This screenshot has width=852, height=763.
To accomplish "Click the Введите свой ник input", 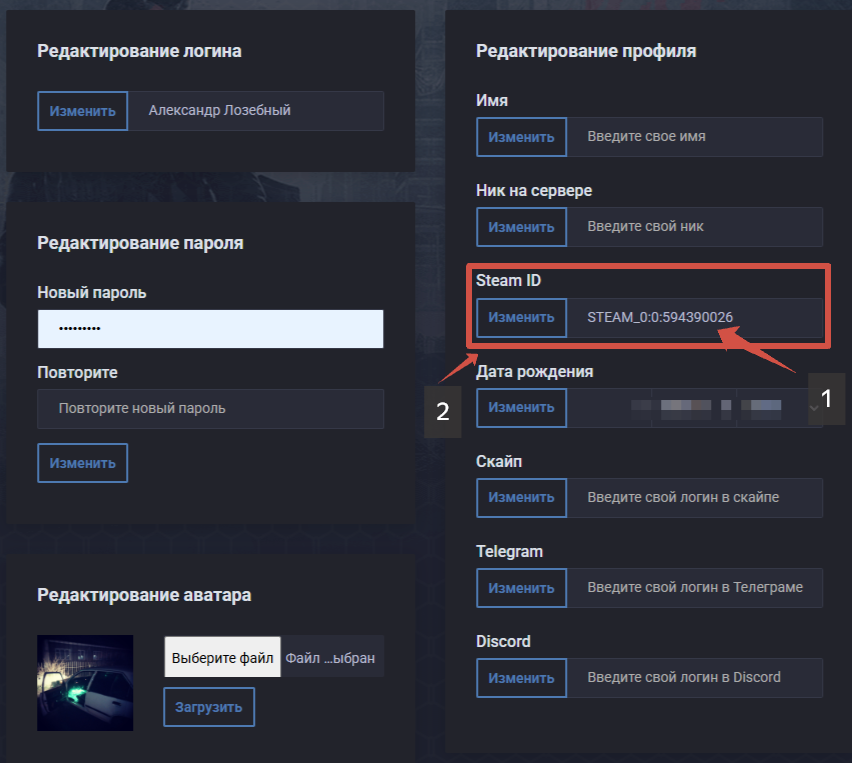I will pos(695,227).
